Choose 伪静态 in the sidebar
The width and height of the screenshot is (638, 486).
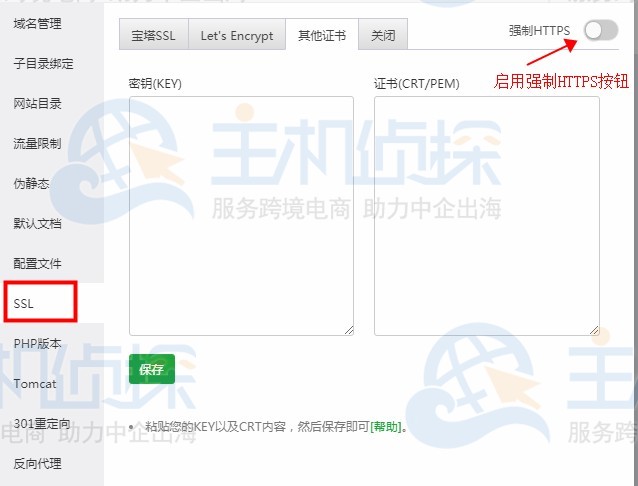click(x=31, y=184)
